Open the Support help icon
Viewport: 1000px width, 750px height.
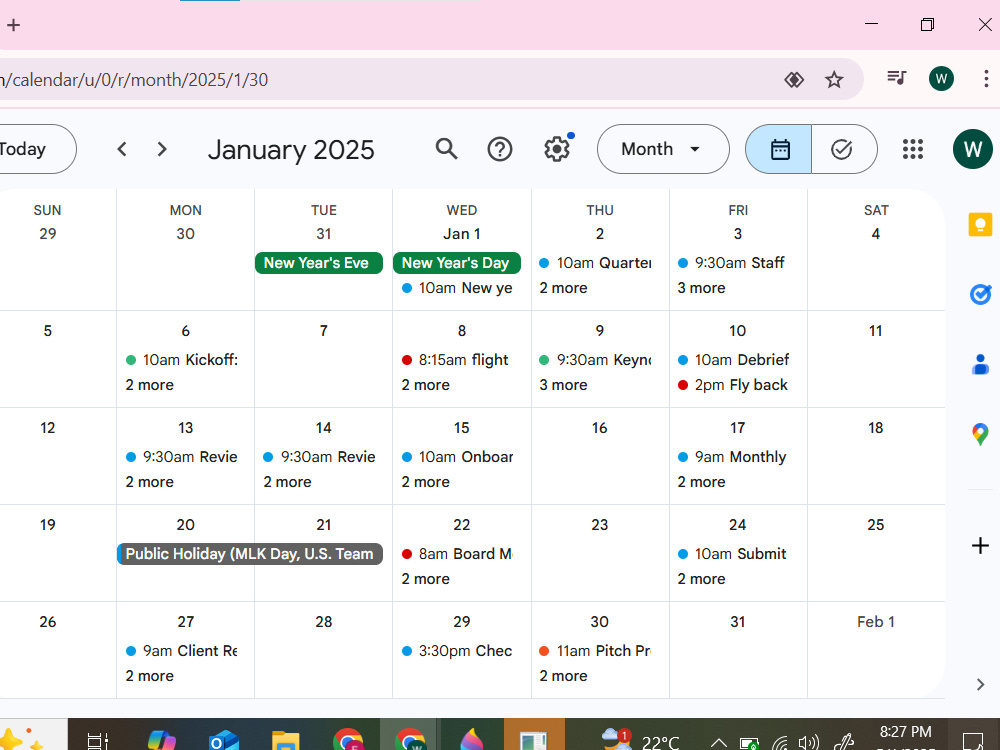pos(500,149)
